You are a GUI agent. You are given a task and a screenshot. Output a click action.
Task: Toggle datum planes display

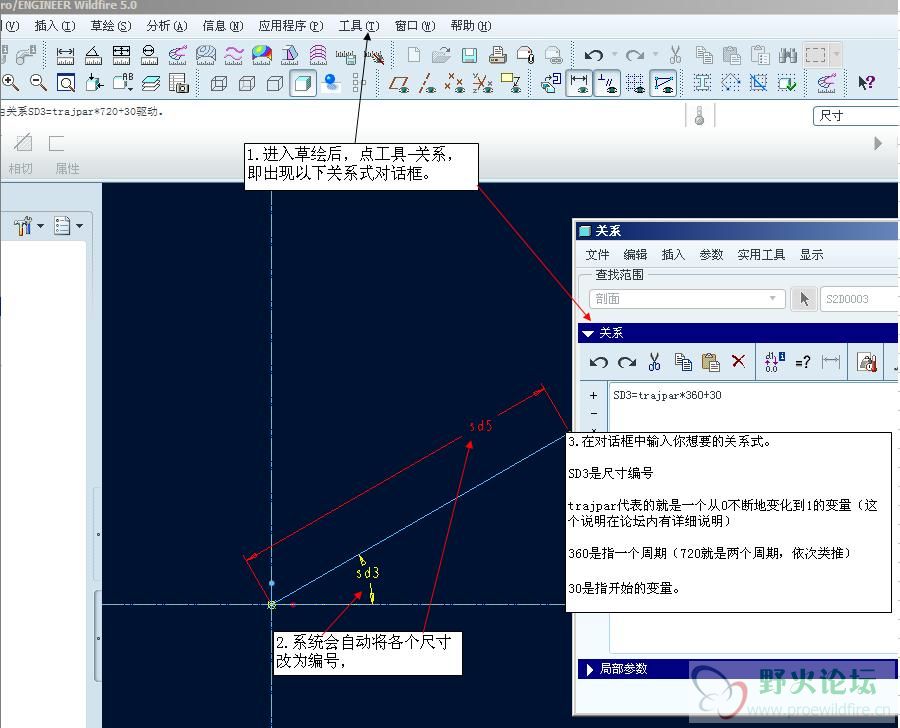click(398, 83)
